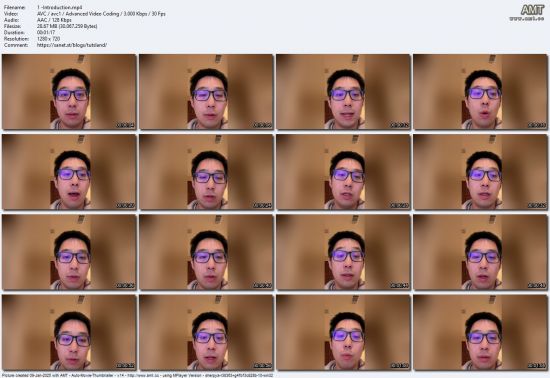Select third thumbnail in the top row
This screenshot has width=550, height=378.
point(343,92)
